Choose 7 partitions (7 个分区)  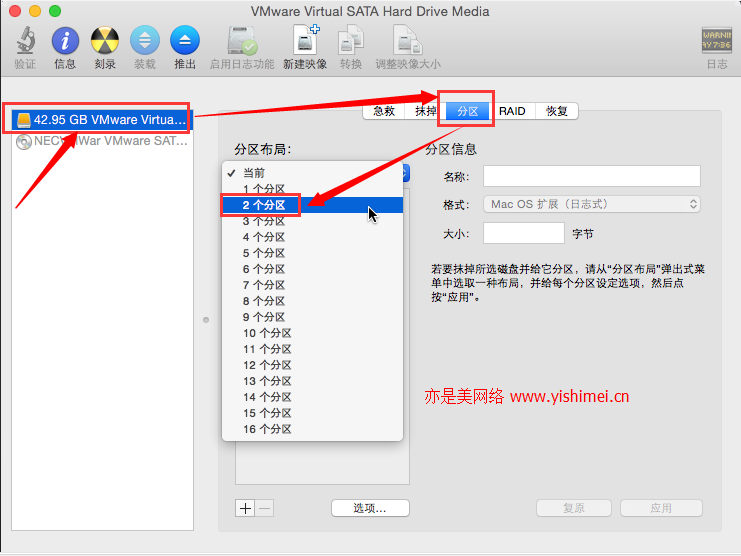312,285
